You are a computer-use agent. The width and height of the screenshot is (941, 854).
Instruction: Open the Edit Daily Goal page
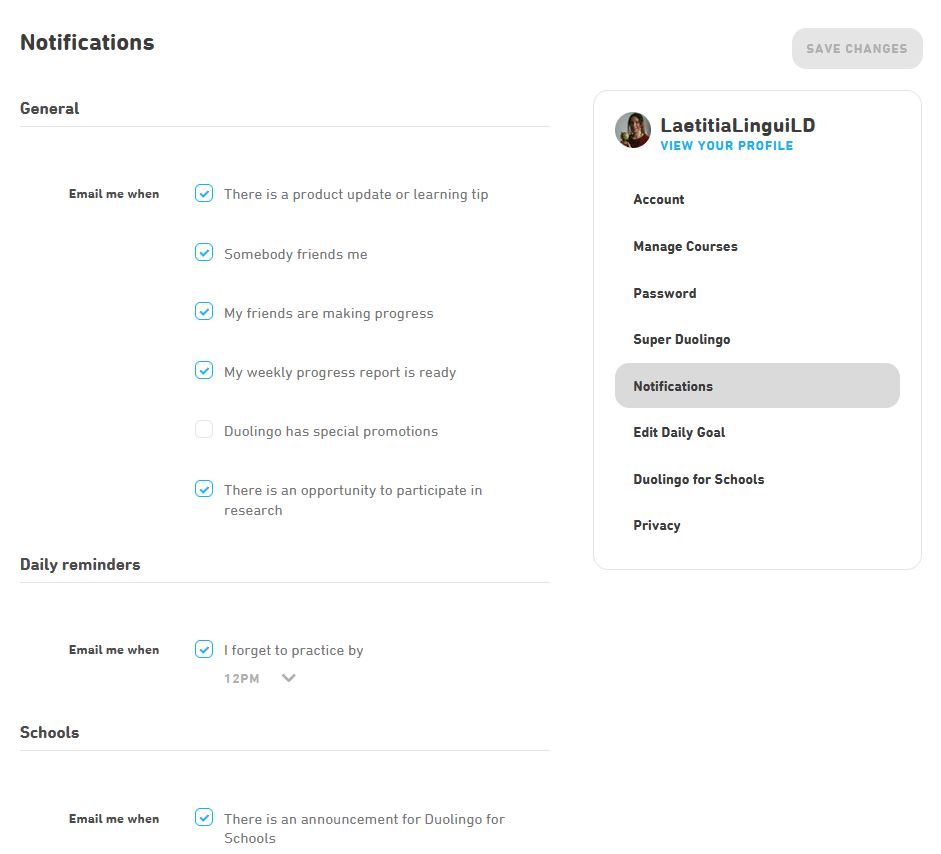click(x=679, y=432)
